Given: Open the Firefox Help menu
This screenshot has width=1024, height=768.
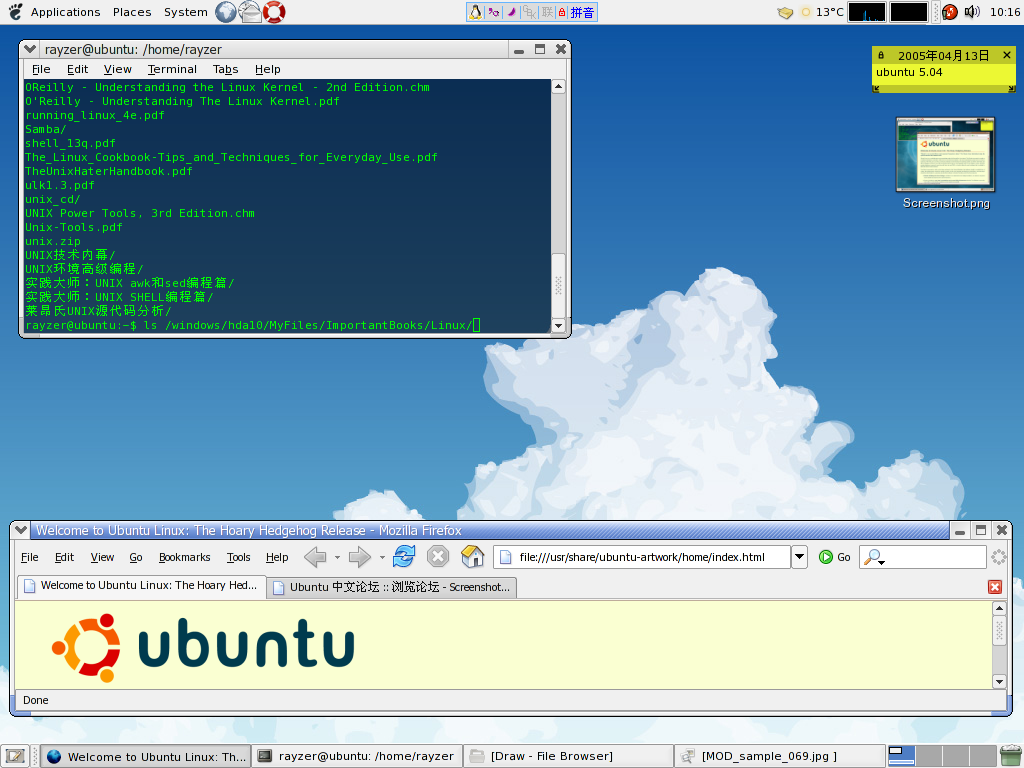Looking at the screenshot, I should point(277,557).
